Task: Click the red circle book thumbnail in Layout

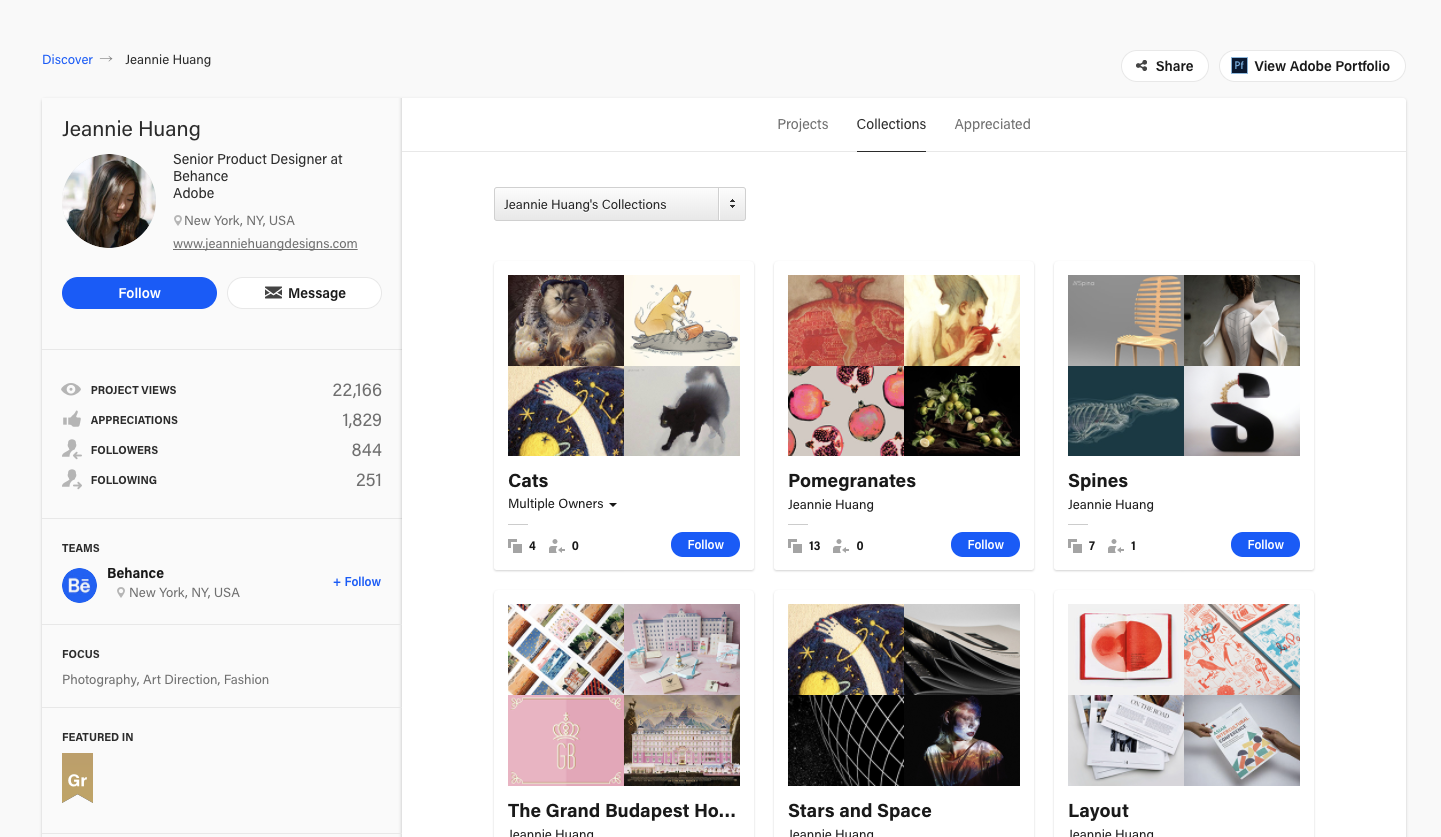Action: [1126, 649]
